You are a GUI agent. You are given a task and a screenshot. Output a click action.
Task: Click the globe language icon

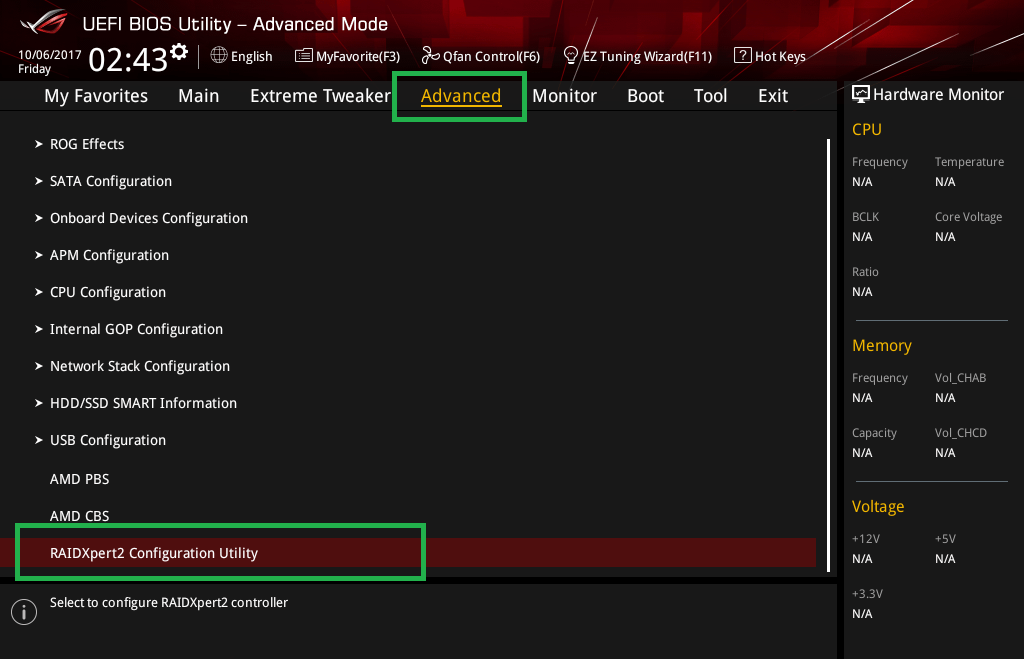click(219, 56)
